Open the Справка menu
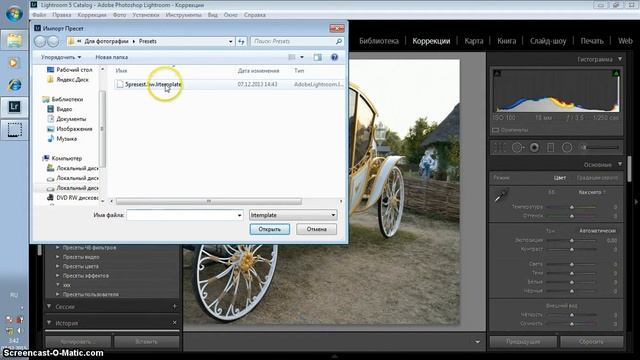This screenshot has width=640, height=360. 255,15
